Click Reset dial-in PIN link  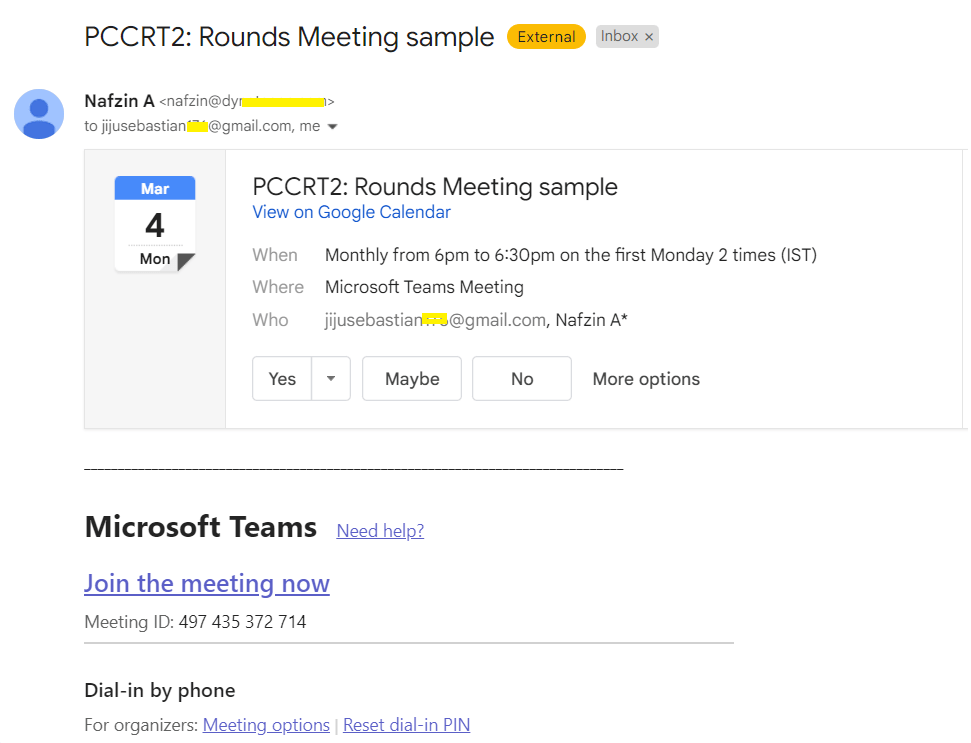tap(406, 725)
